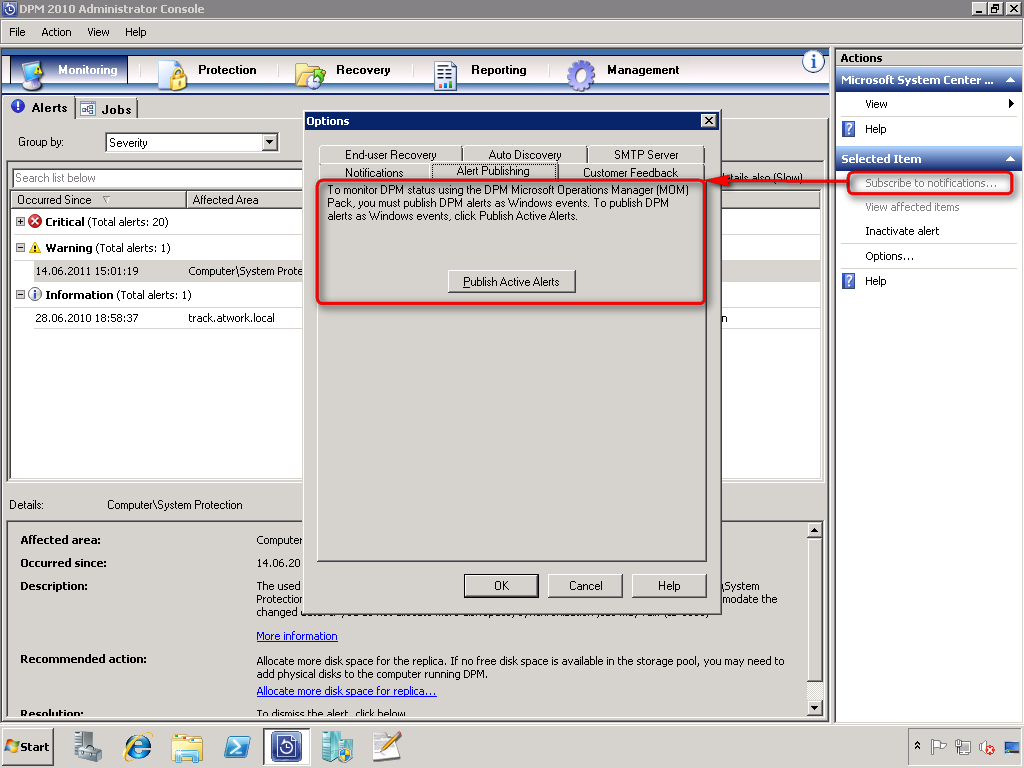
Task: Launch Internet Explorer from the taskbar
Action: click(x=138, y=746)
